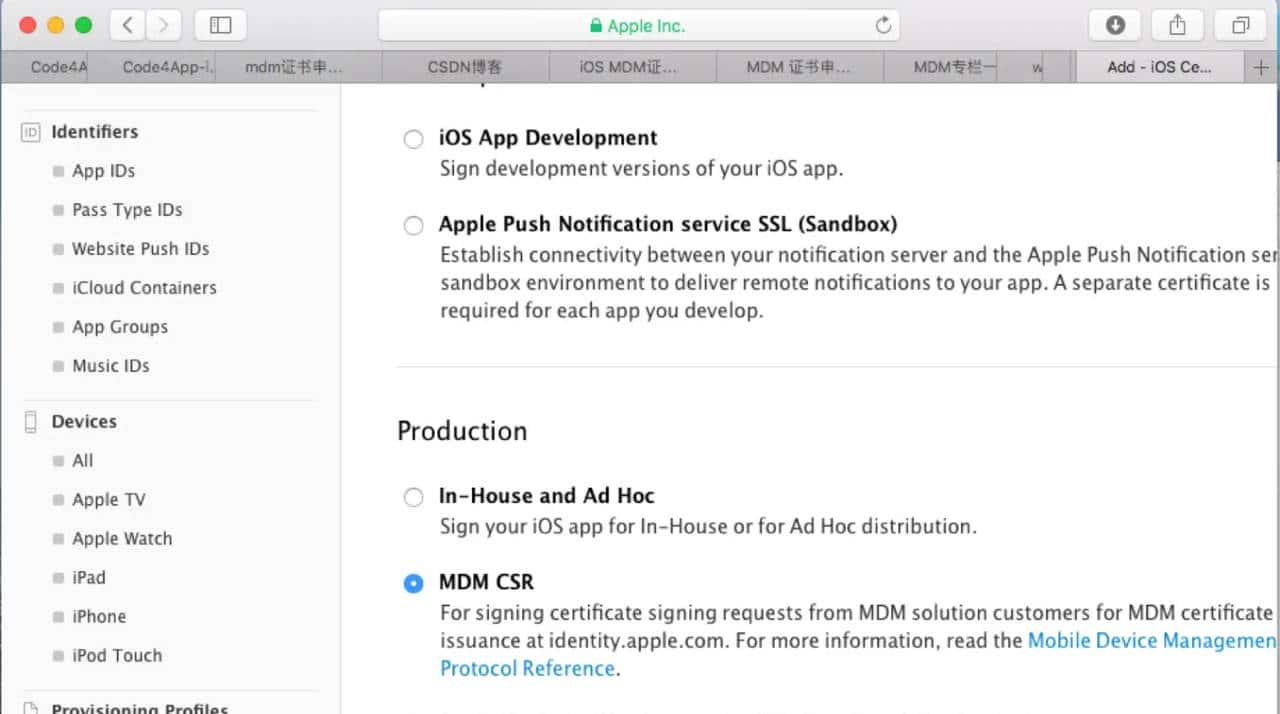Screen dimensions: 1280x714
Task: Open the Mobile Device Management Protocol Reference link
Action: click(x=1150, y=640)
